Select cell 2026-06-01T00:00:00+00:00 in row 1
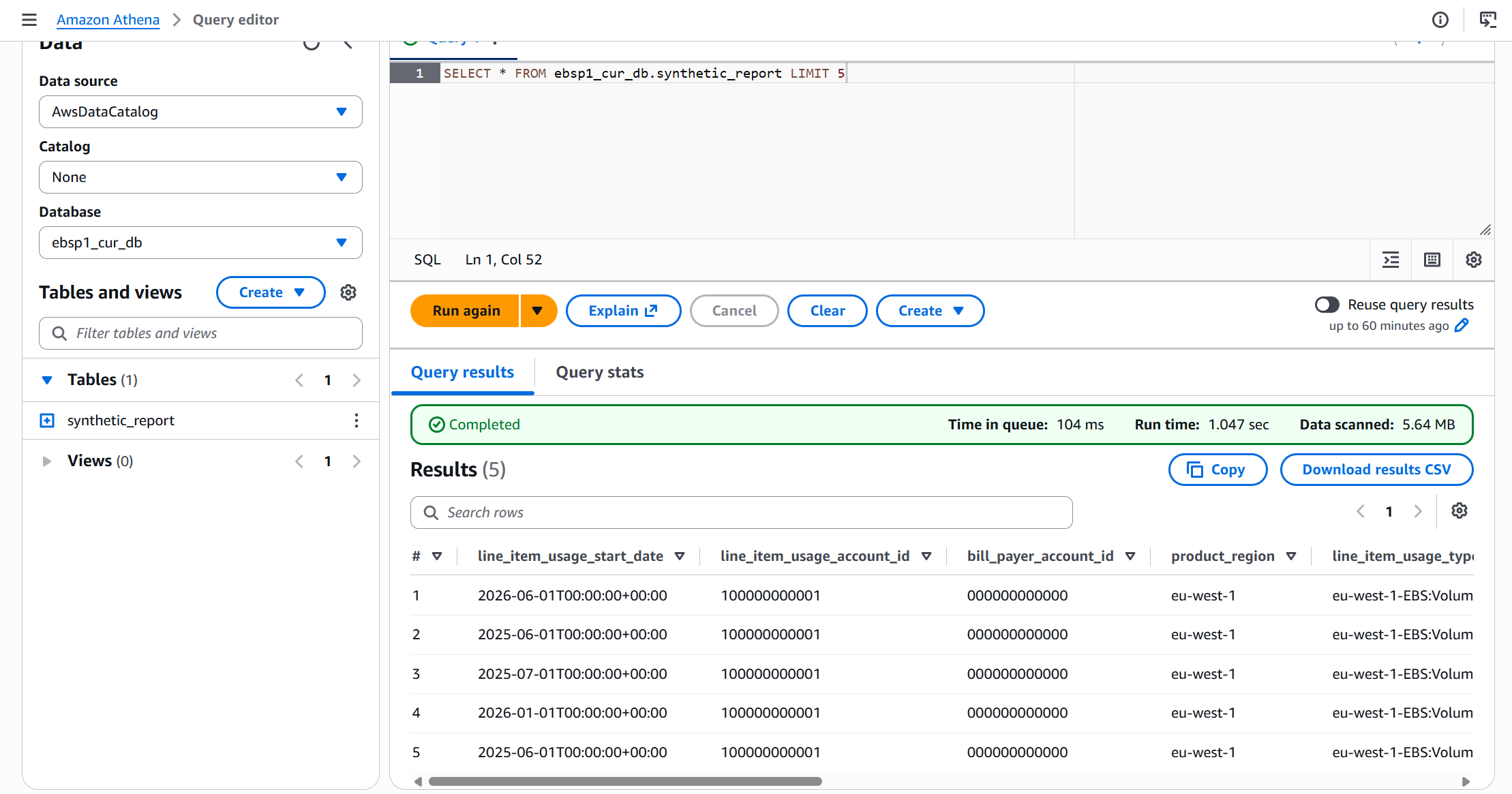The height and width of the screenshot is (794, 1512). coord(572,596)
